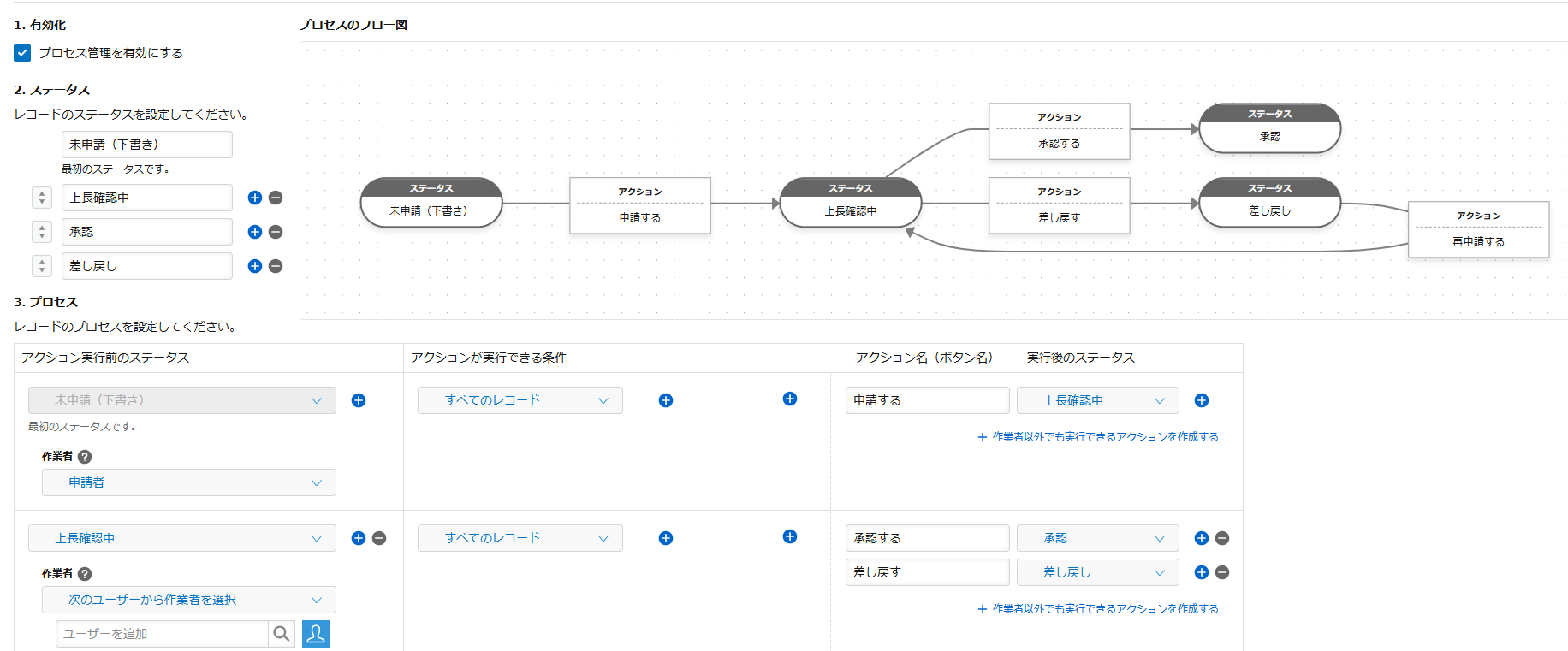Open すべてのレコード dropdown in first process row
The height and width of the screenshot is (651, 1568).
coord(520,400)
